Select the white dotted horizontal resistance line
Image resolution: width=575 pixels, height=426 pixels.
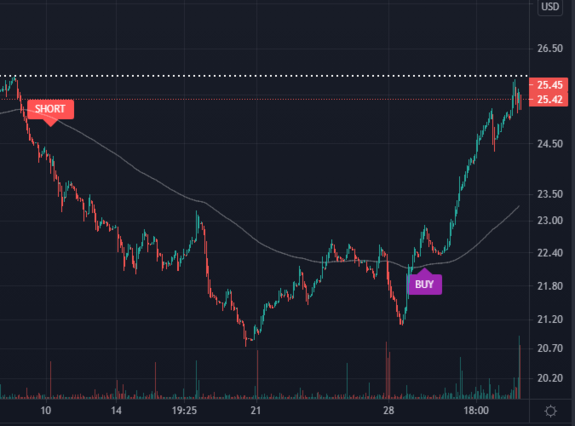click(x=264, y=76)
